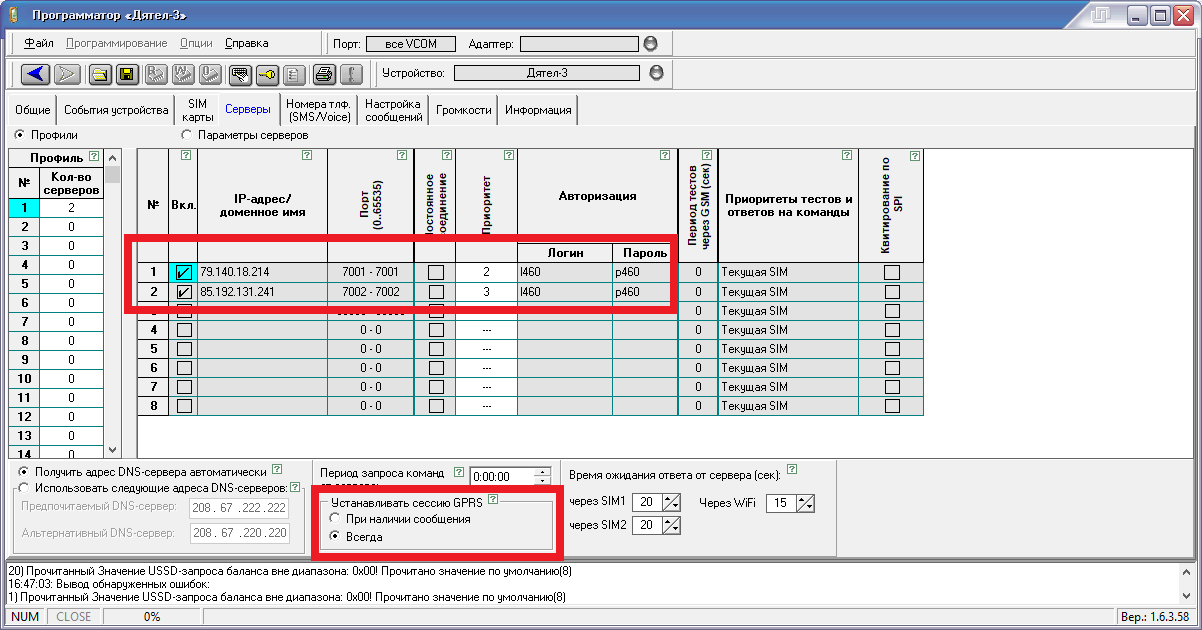Screen dimensions: 1202x630
Task: Click Через WiFi wait time spinner
Action: tap(806, 503)
